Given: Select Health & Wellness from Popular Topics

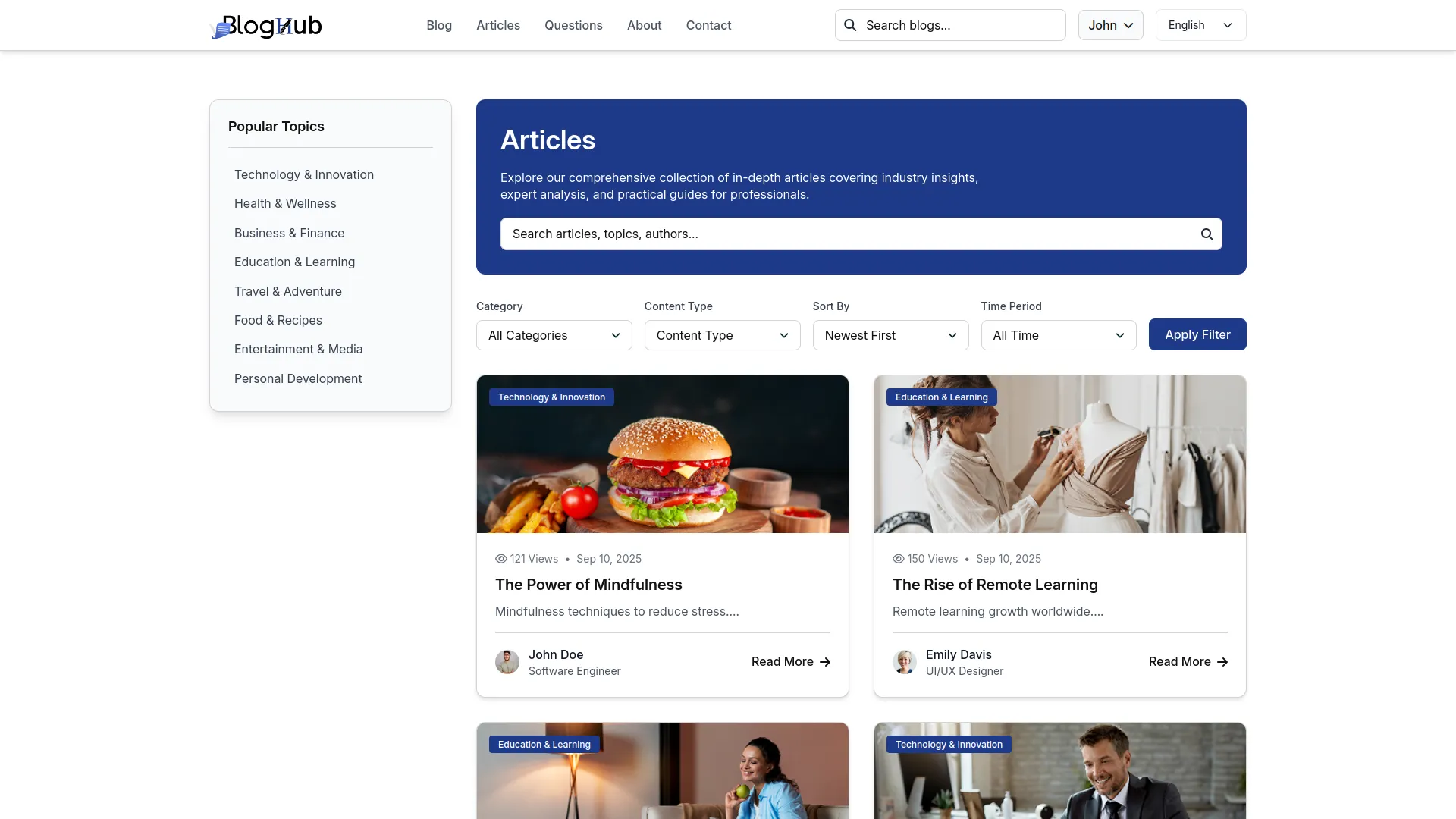Looking at the screenshot, I should pos(284,203).
